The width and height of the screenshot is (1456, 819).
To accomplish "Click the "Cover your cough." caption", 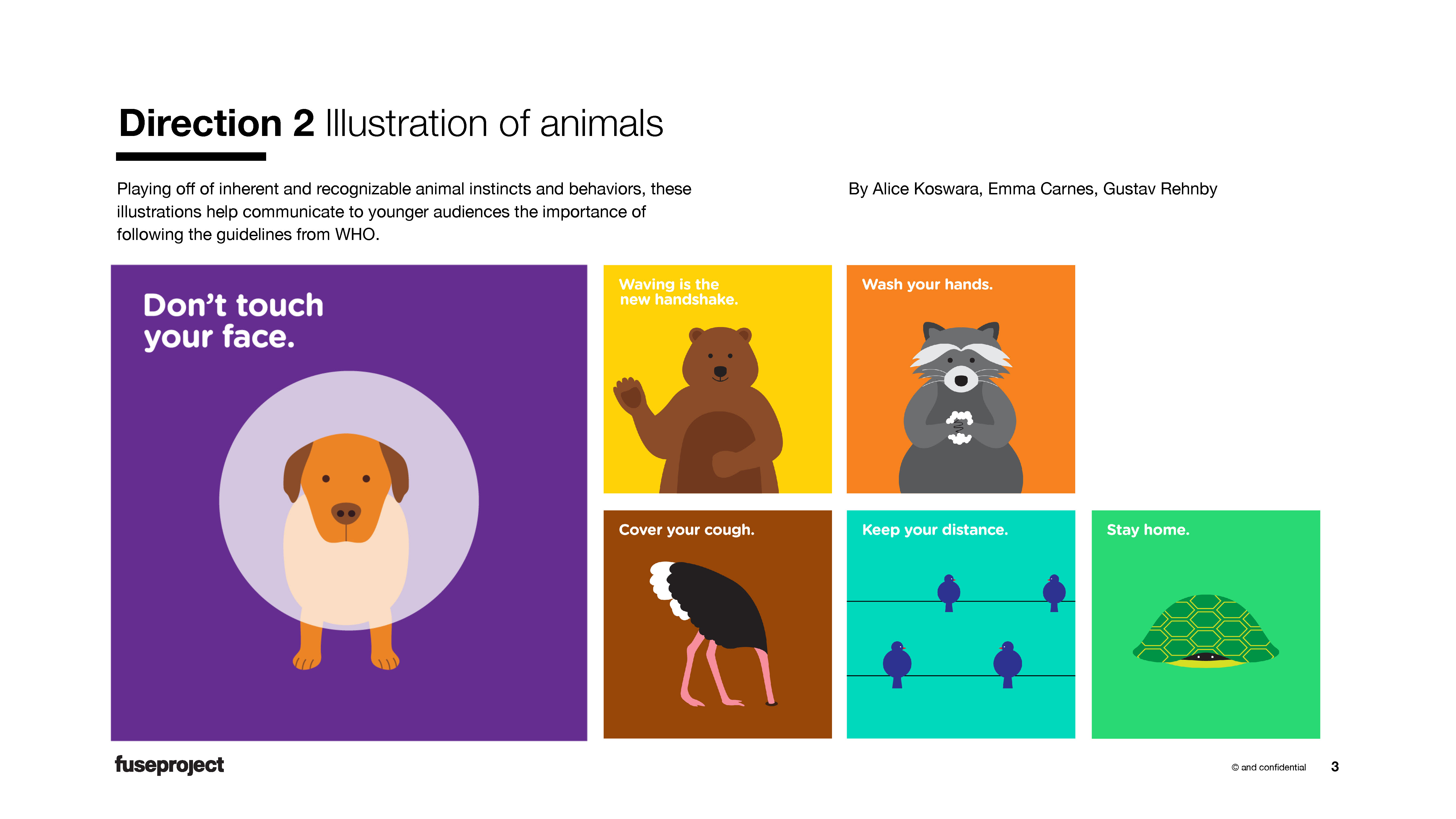I will point(687,530).
